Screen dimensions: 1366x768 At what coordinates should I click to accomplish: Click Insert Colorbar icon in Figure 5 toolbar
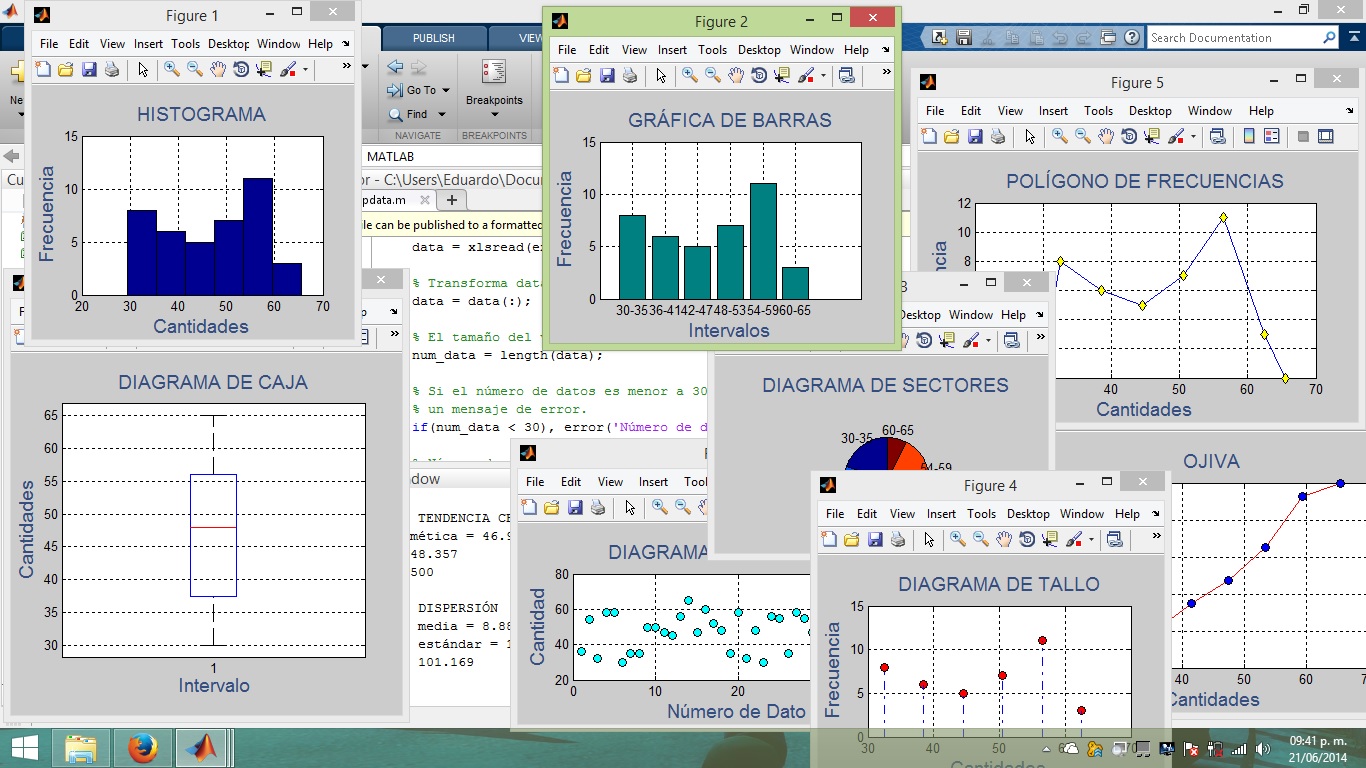click(1250, 137)
